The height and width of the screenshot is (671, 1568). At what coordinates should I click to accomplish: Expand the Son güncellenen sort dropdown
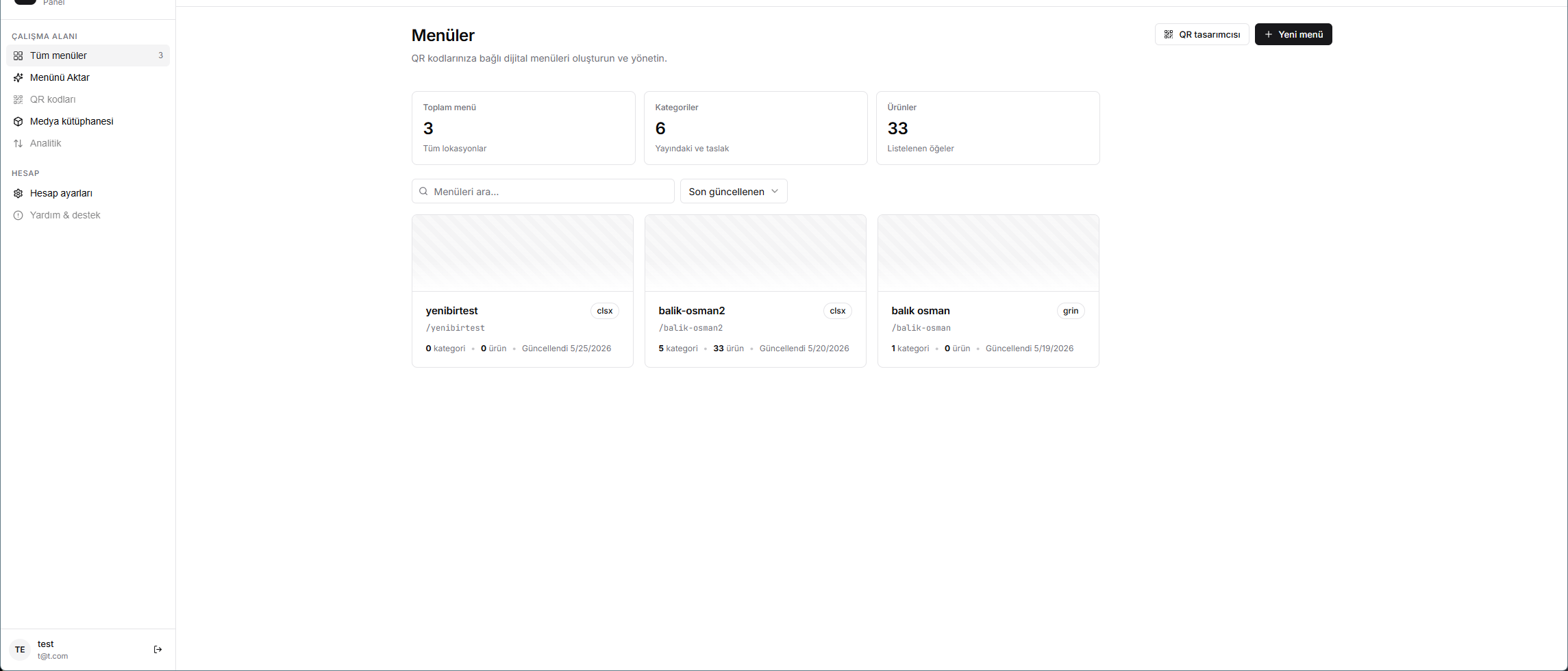pos(734,191)
